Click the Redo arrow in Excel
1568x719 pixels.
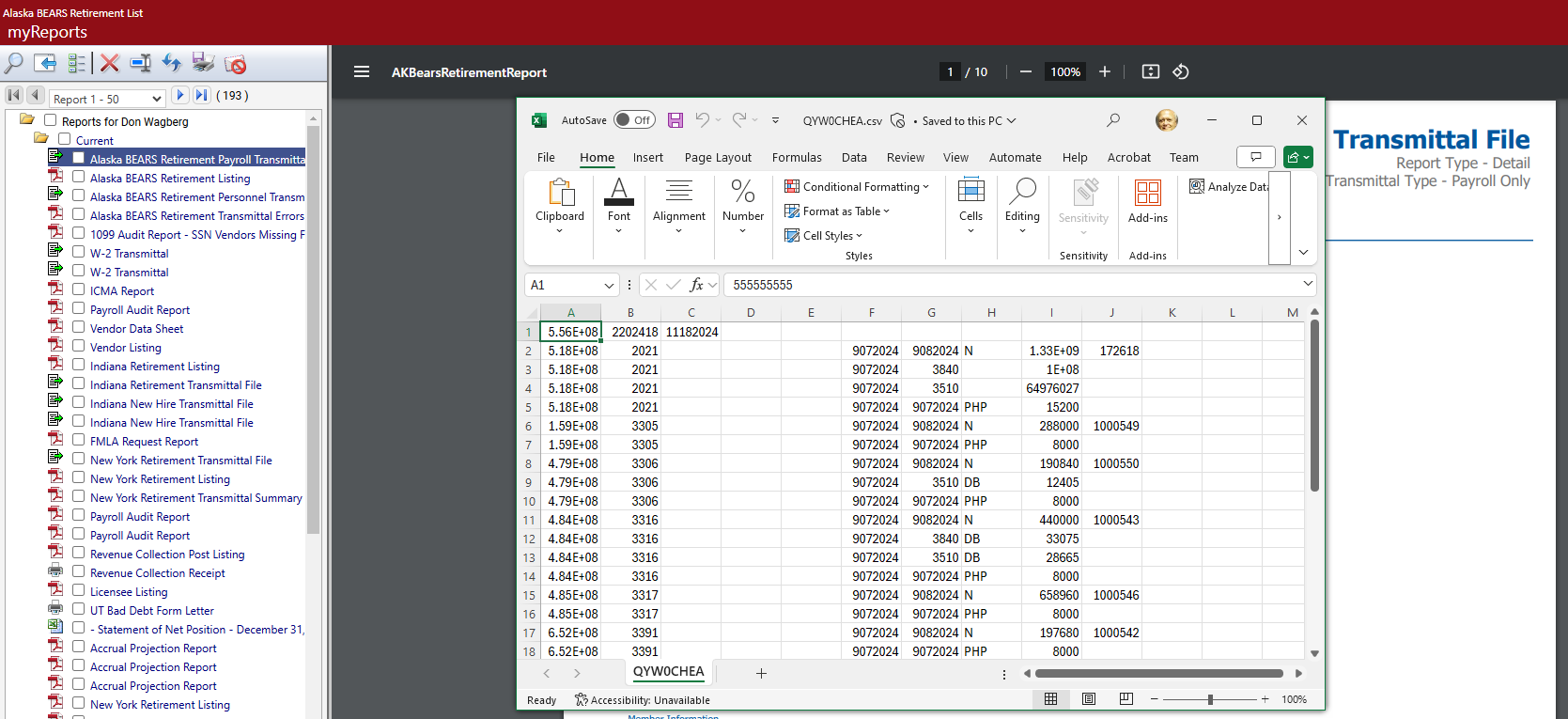739,120
